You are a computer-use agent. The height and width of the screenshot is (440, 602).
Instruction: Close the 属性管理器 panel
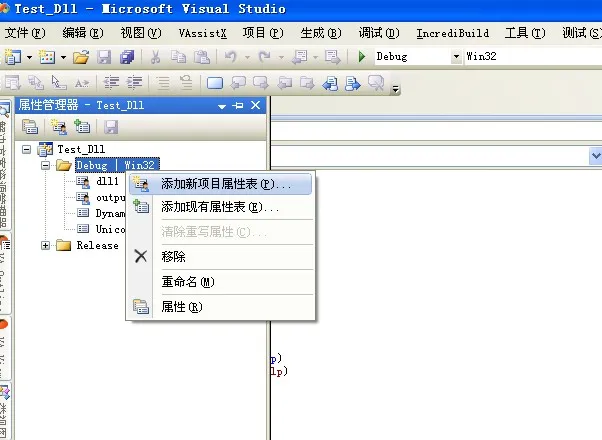pos(256,105)
